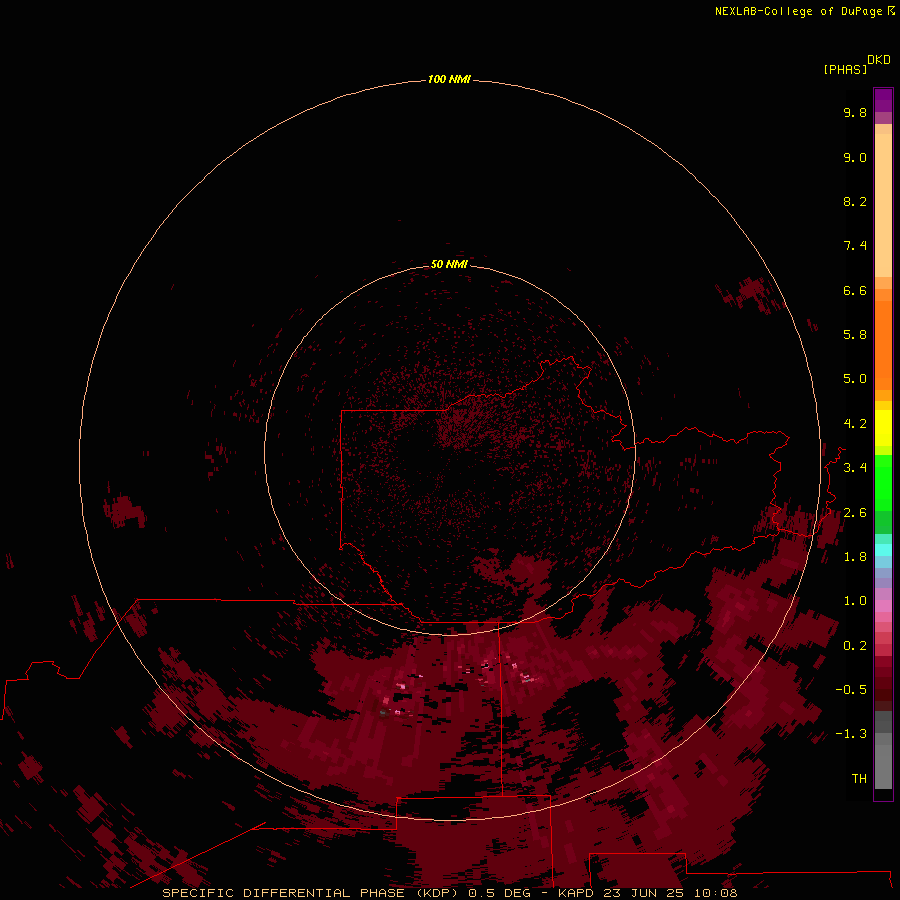Click the 5.8 value on the color scale
Viewport: 900px width, 900px height.
point(855,335)
